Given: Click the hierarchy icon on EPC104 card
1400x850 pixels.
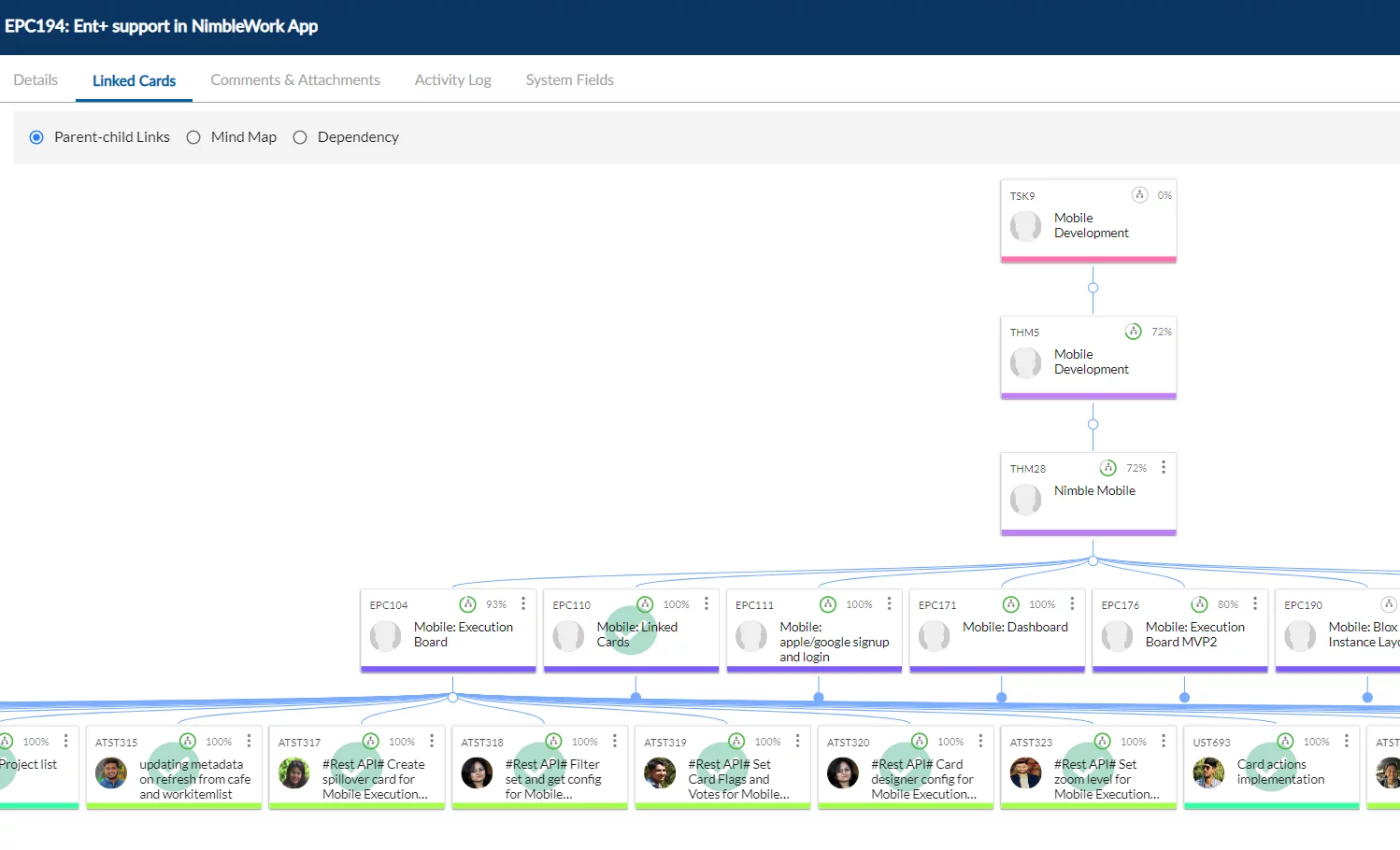Looking at the screenshot, I should 468,604.
